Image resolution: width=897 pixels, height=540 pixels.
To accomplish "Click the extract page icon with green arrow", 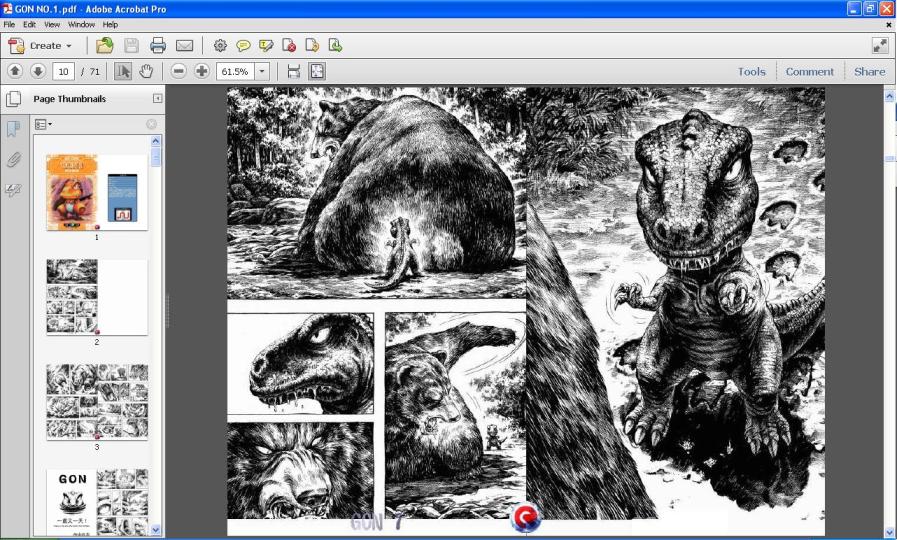I will [335, 45].
